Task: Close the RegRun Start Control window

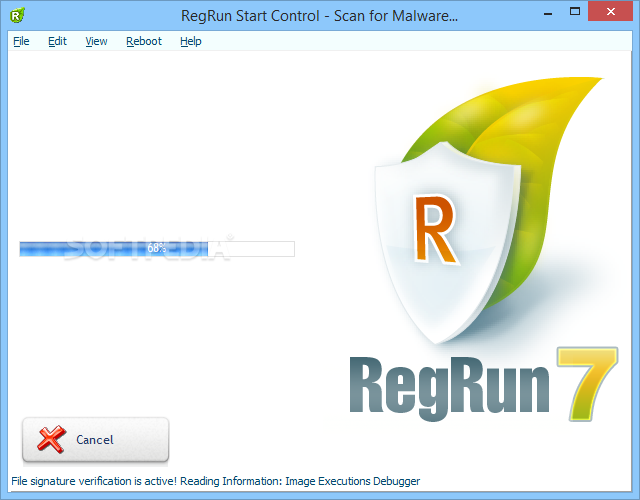Action: (x=611, y=11)
